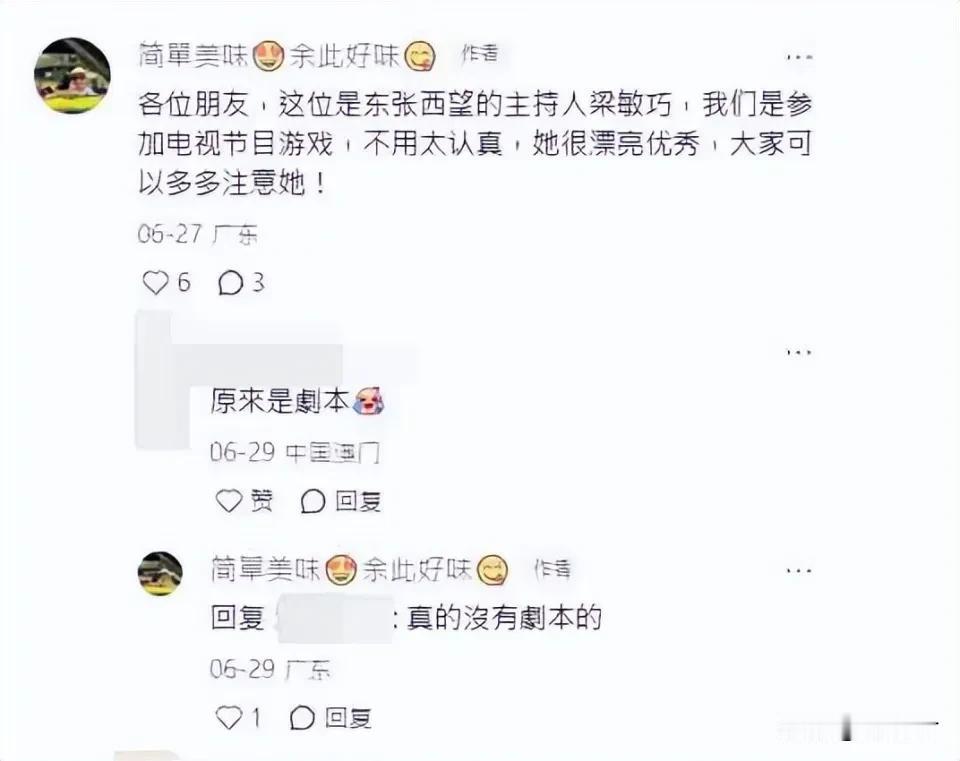Open more options on the 真的沒有劇本的 reply
Viewport: 960px width, 761px height.
pos(799,571)
